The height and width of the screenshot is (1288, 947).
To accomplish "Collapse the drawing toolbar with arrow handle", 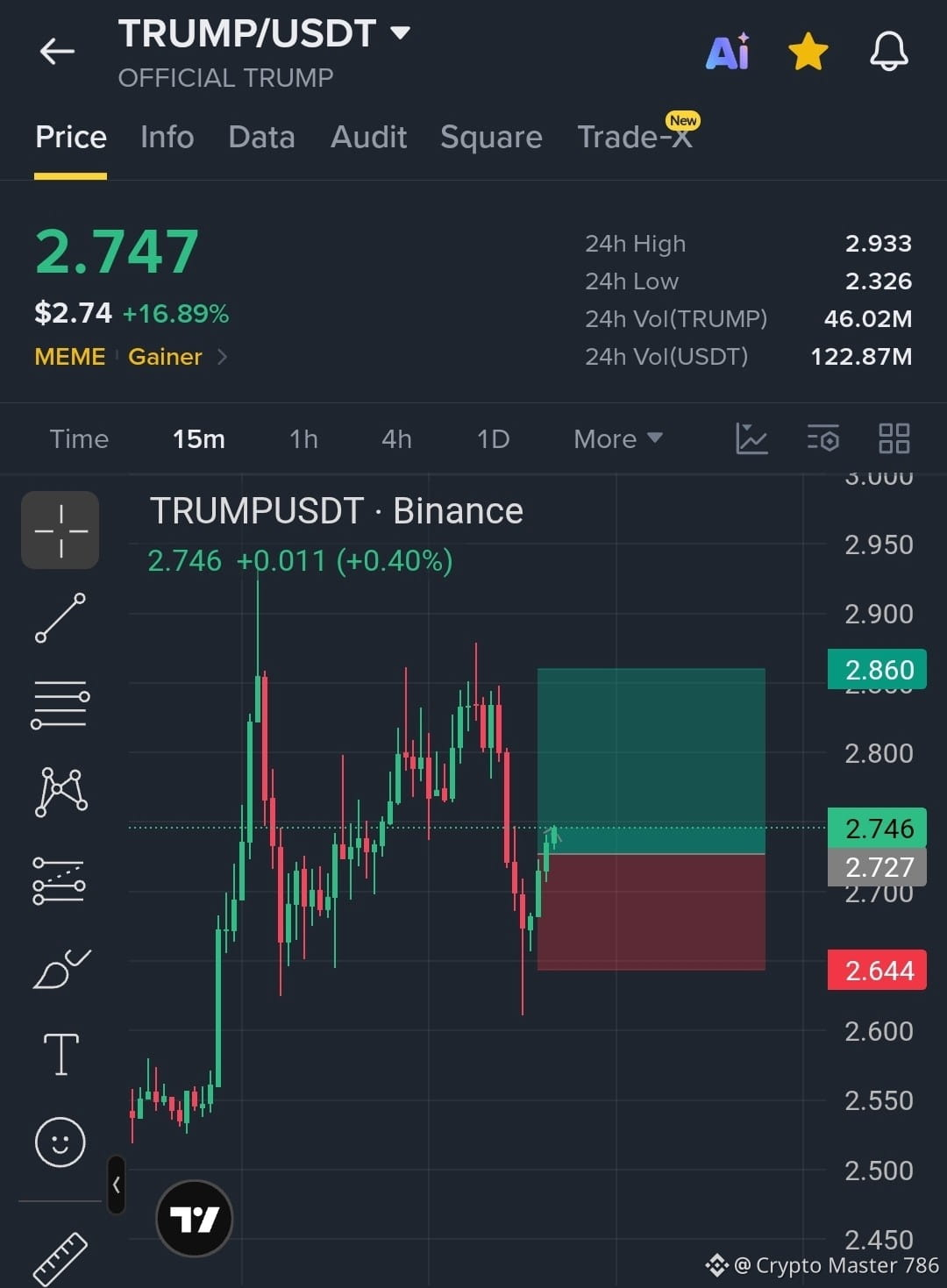I will coord(116,1185).
